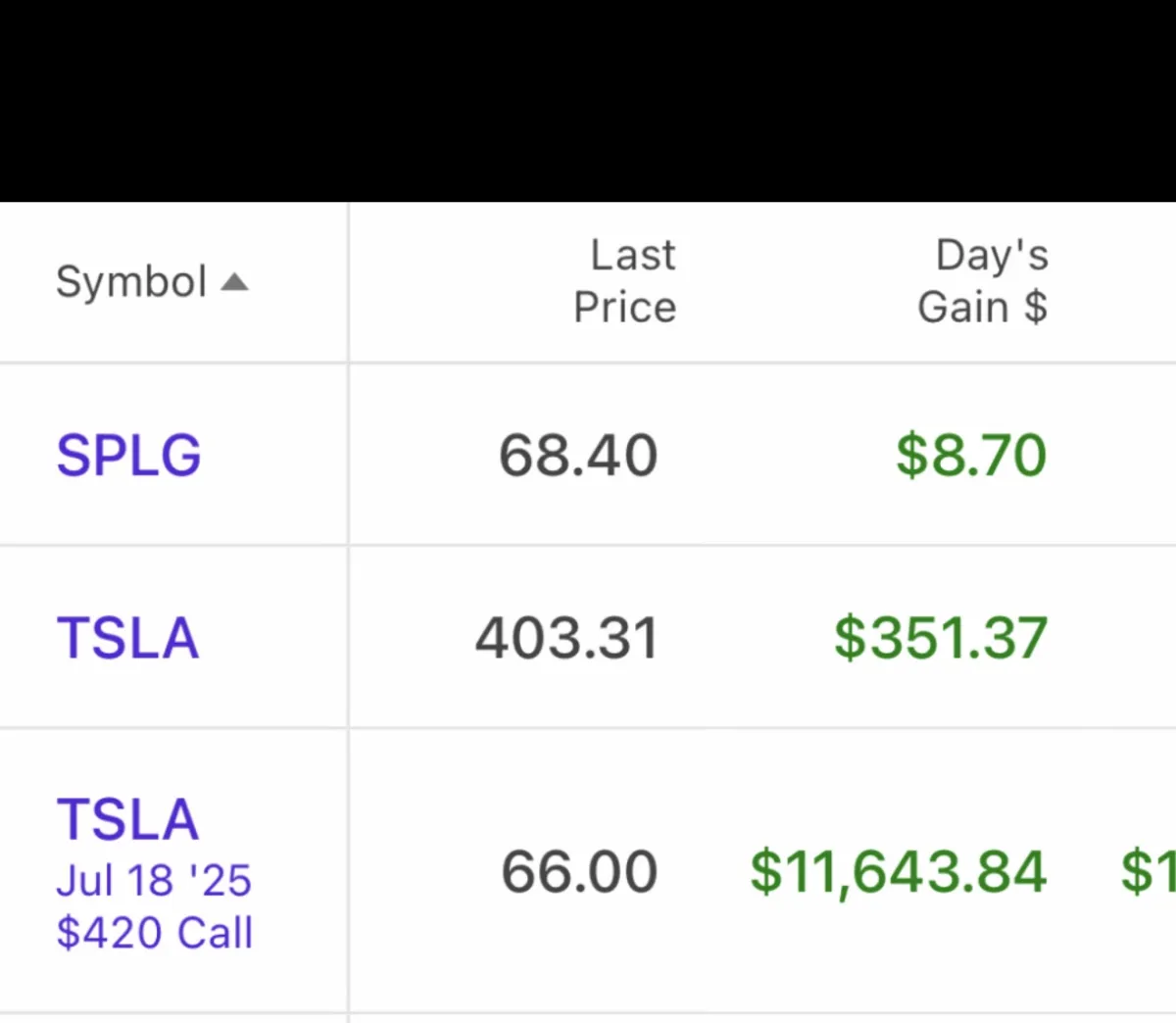Click the Jul 18 '25 expiration text
This screenshot has height=1023, width=1176.
tap(154, 880)
